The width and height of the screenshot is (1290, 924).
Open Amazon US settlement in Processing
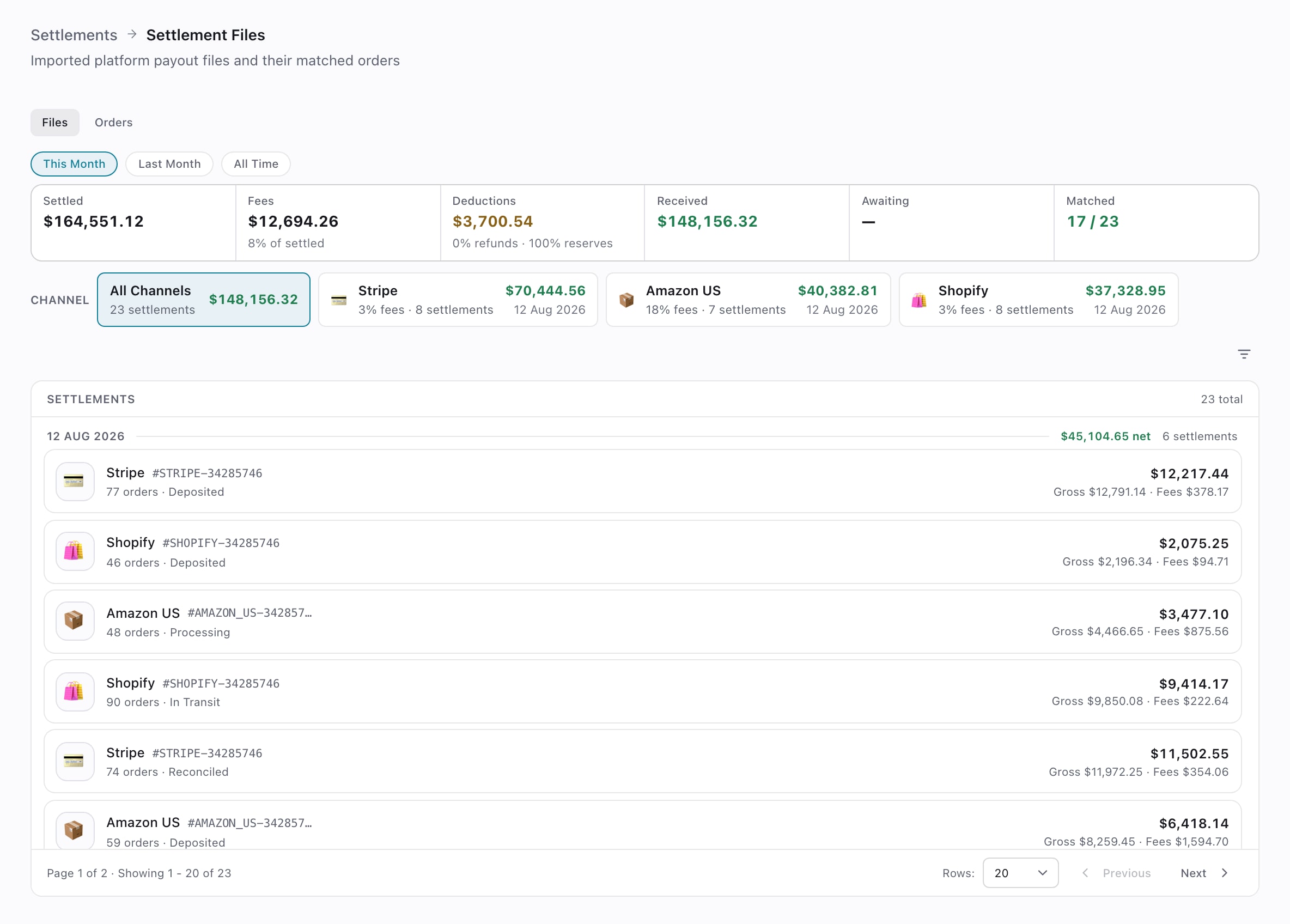point(643,621)
